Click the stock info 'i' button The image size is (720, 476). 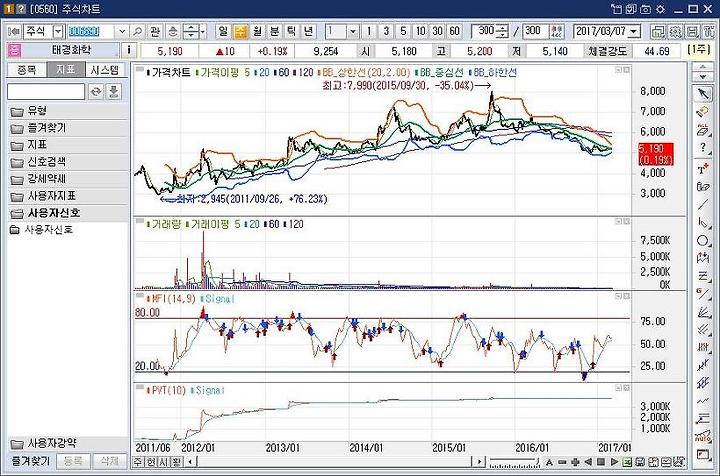coord(129,50)
